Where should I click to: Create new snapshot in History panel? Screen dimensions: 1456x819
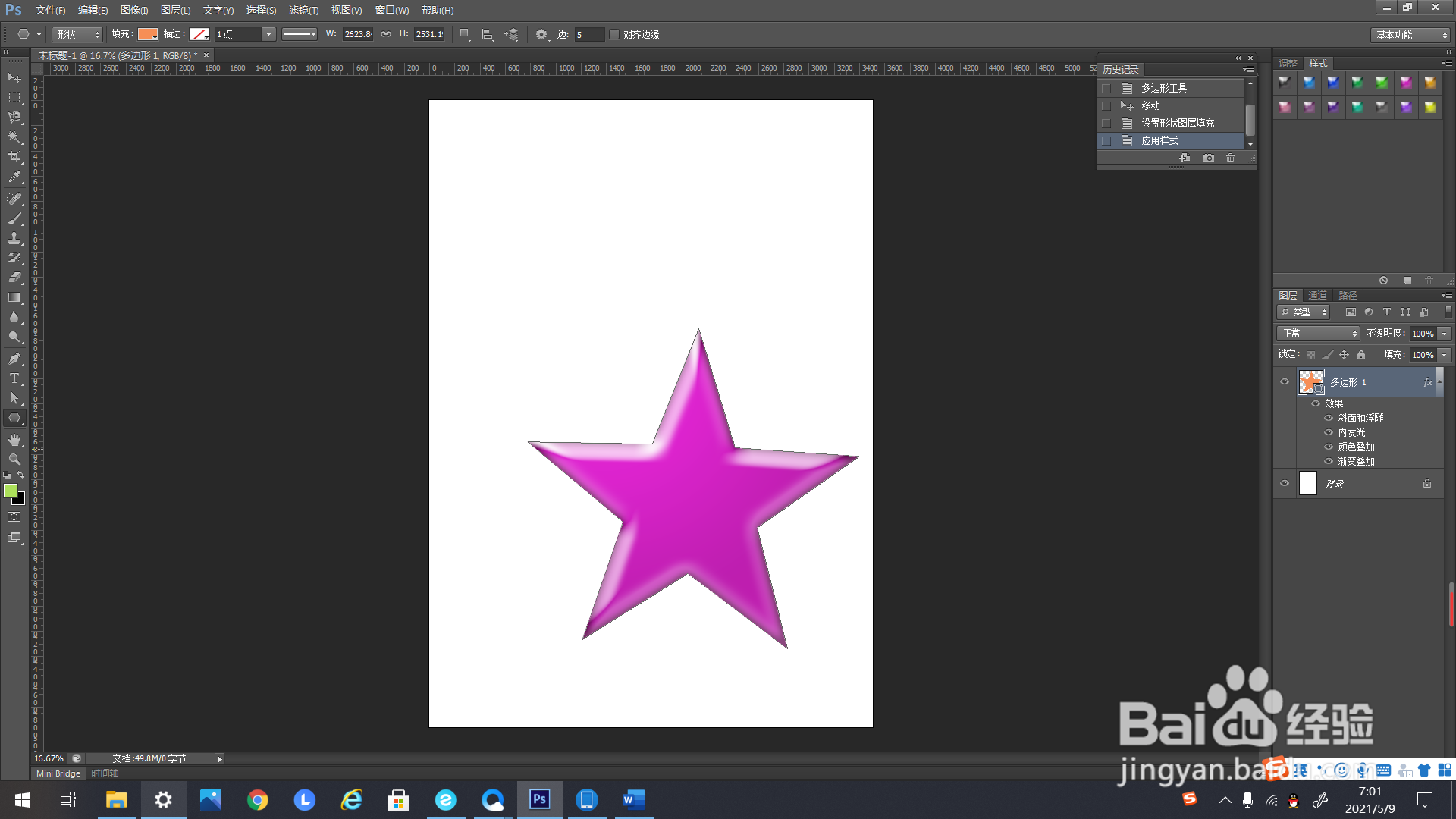click(x=1209, y=158)
